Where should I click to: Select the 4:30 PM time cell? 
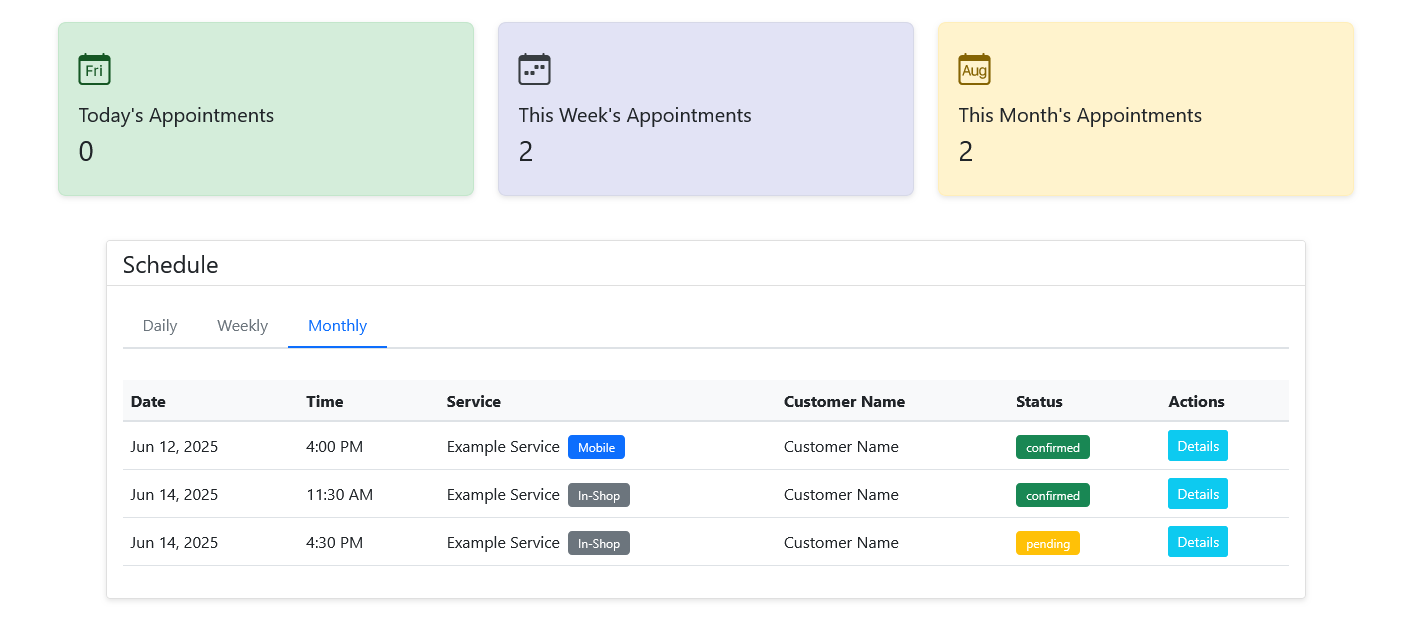[334, 542]
